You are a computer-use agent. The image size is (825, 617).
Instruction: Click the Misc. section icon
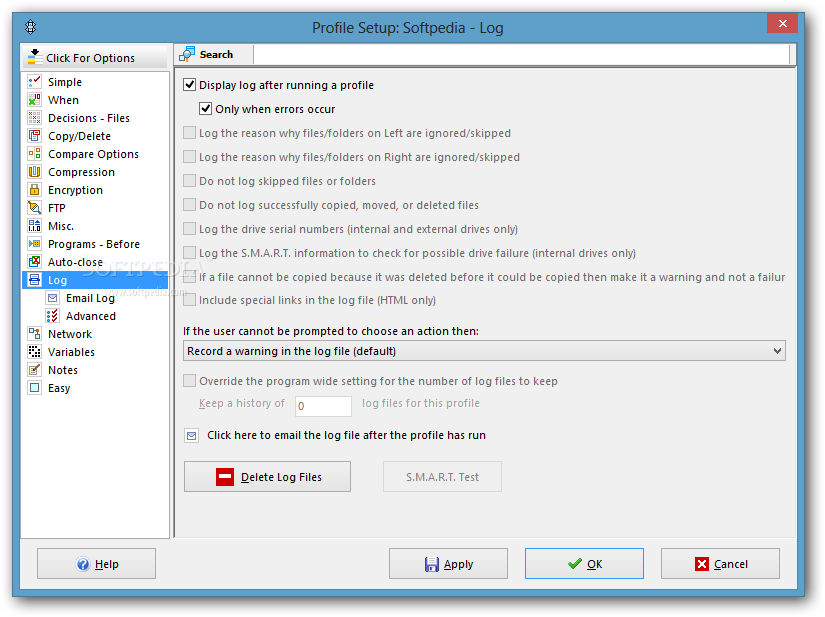tap(34, 226)
